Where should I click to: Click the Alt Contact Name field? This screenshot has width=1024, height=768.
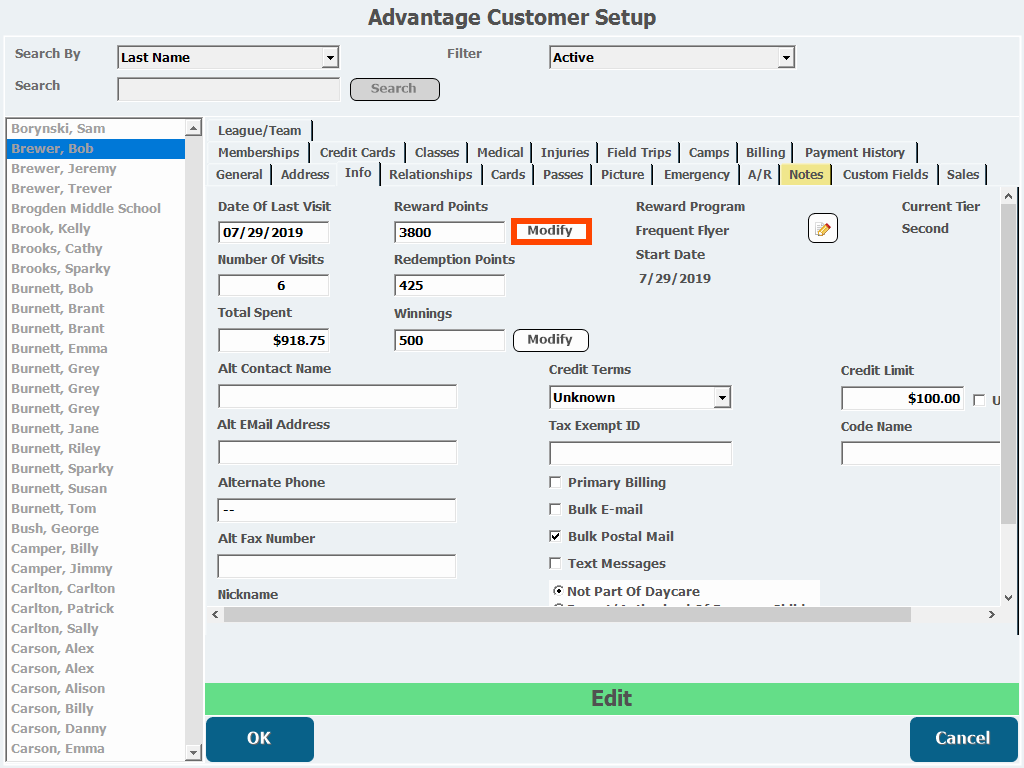click(x=337, y=397)
